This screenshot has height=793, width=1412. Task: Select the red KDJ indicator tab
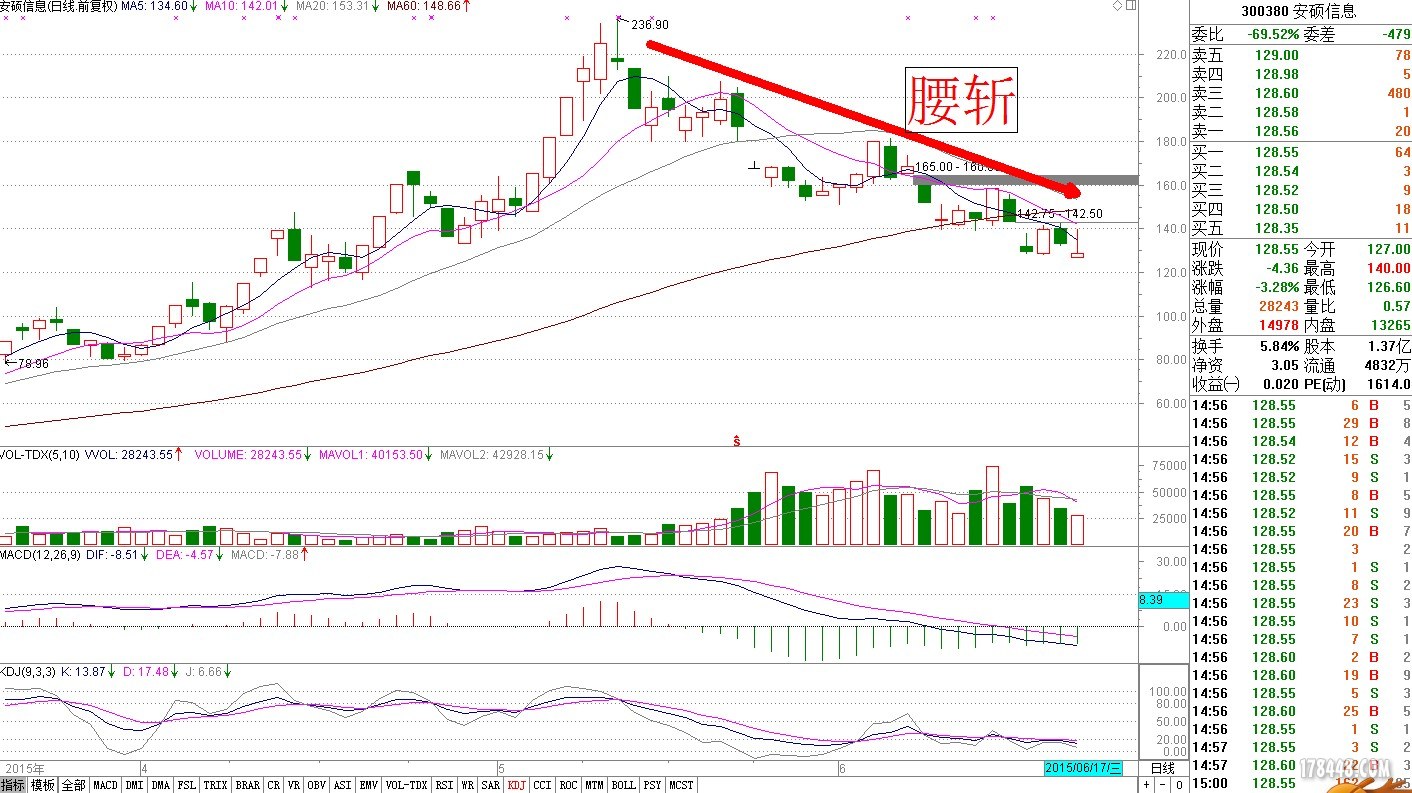click(516, 785)
